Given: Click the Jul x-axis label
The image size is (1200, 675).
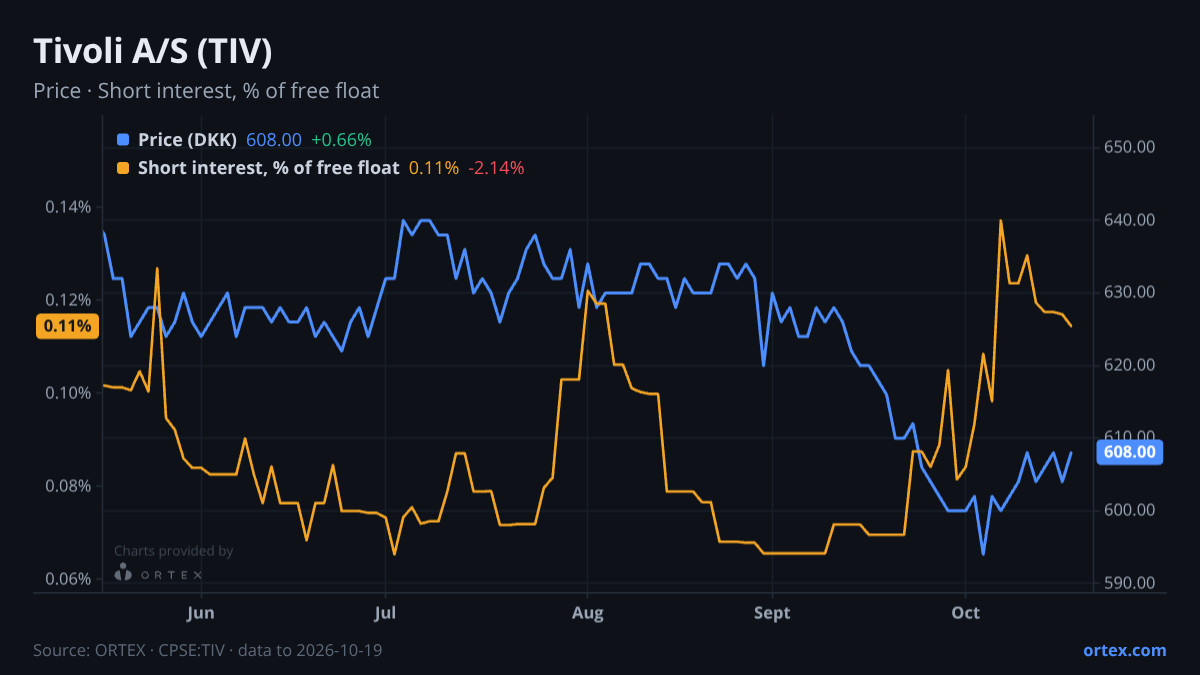Looking at the screenshot, I should click(385, 613).
